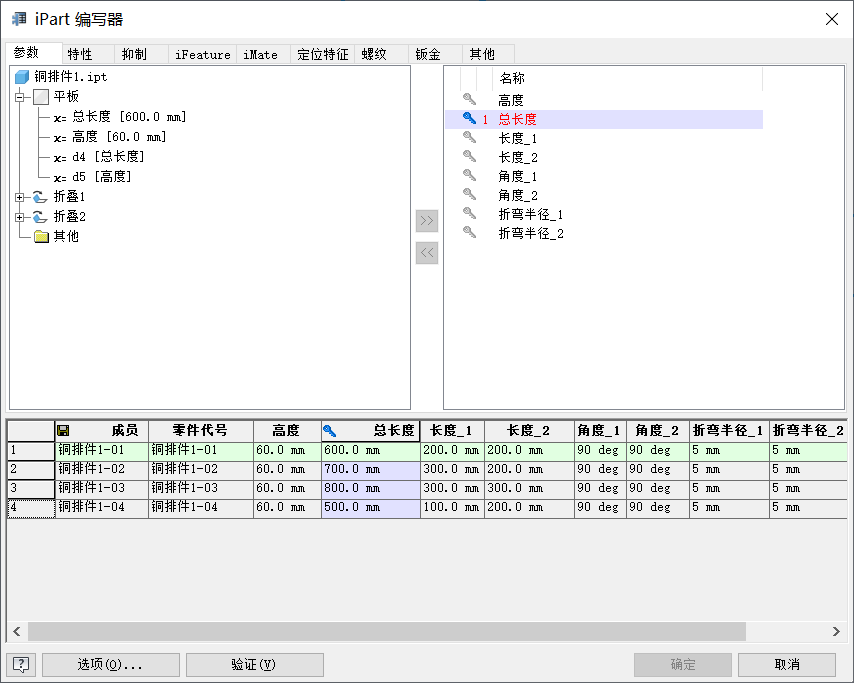The image size is (854, 683).
Task: Open the iMate tab
Action: coord(264,54)
